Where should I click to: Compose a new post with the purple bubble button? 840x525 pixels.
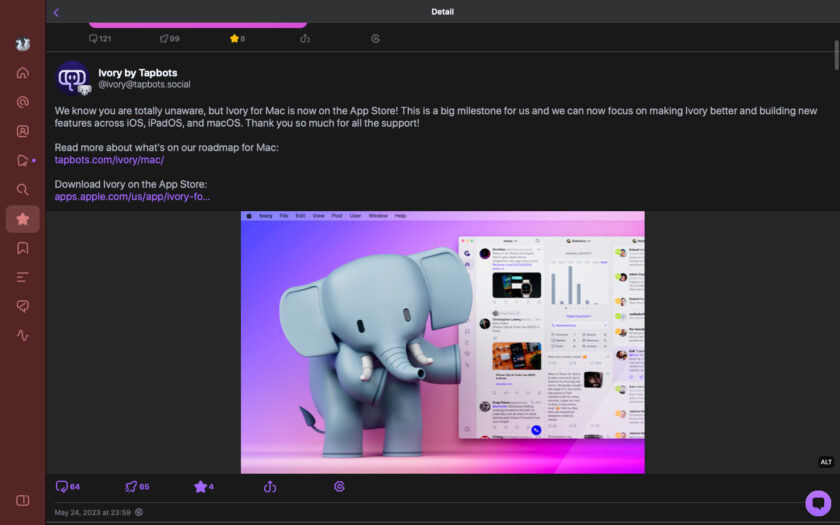[x=818, y=502]
